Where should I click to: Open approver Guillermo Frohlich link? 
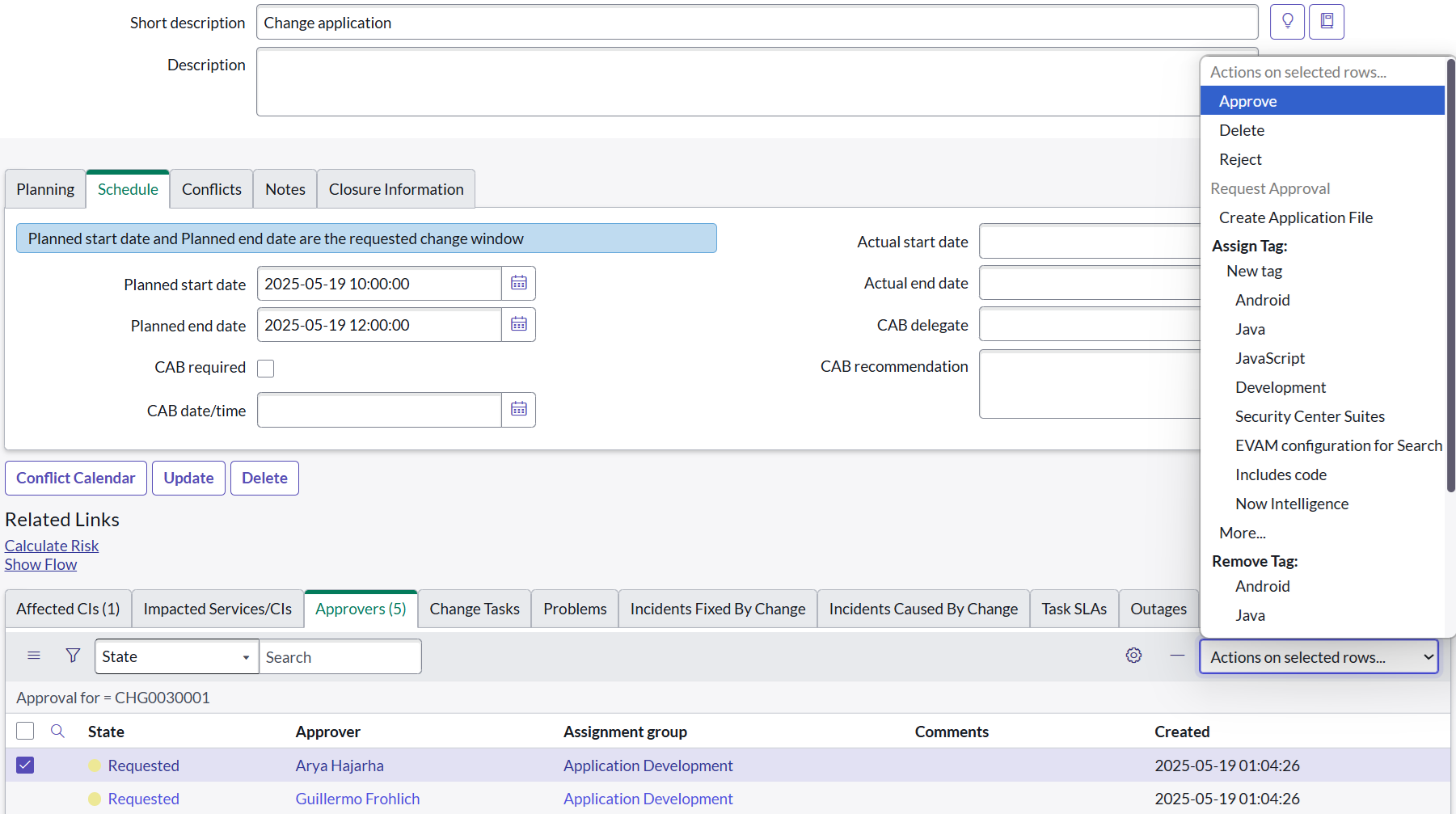(357, 799)
